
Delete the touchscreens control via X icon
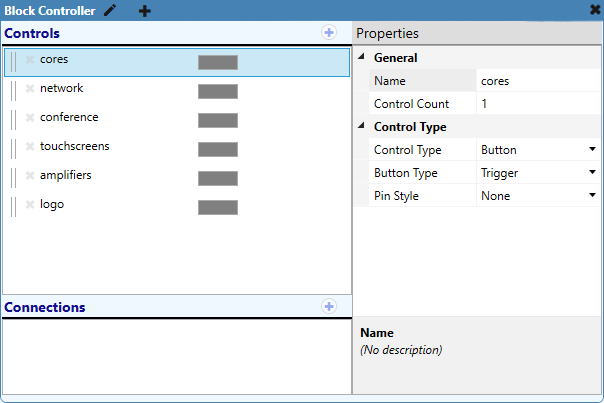tap(30, 147)
